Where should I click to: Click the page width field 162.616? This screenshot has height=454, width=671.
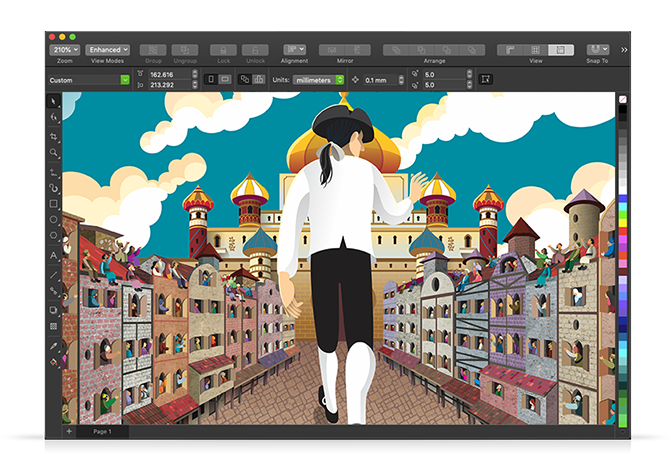[x=169, y=74]
